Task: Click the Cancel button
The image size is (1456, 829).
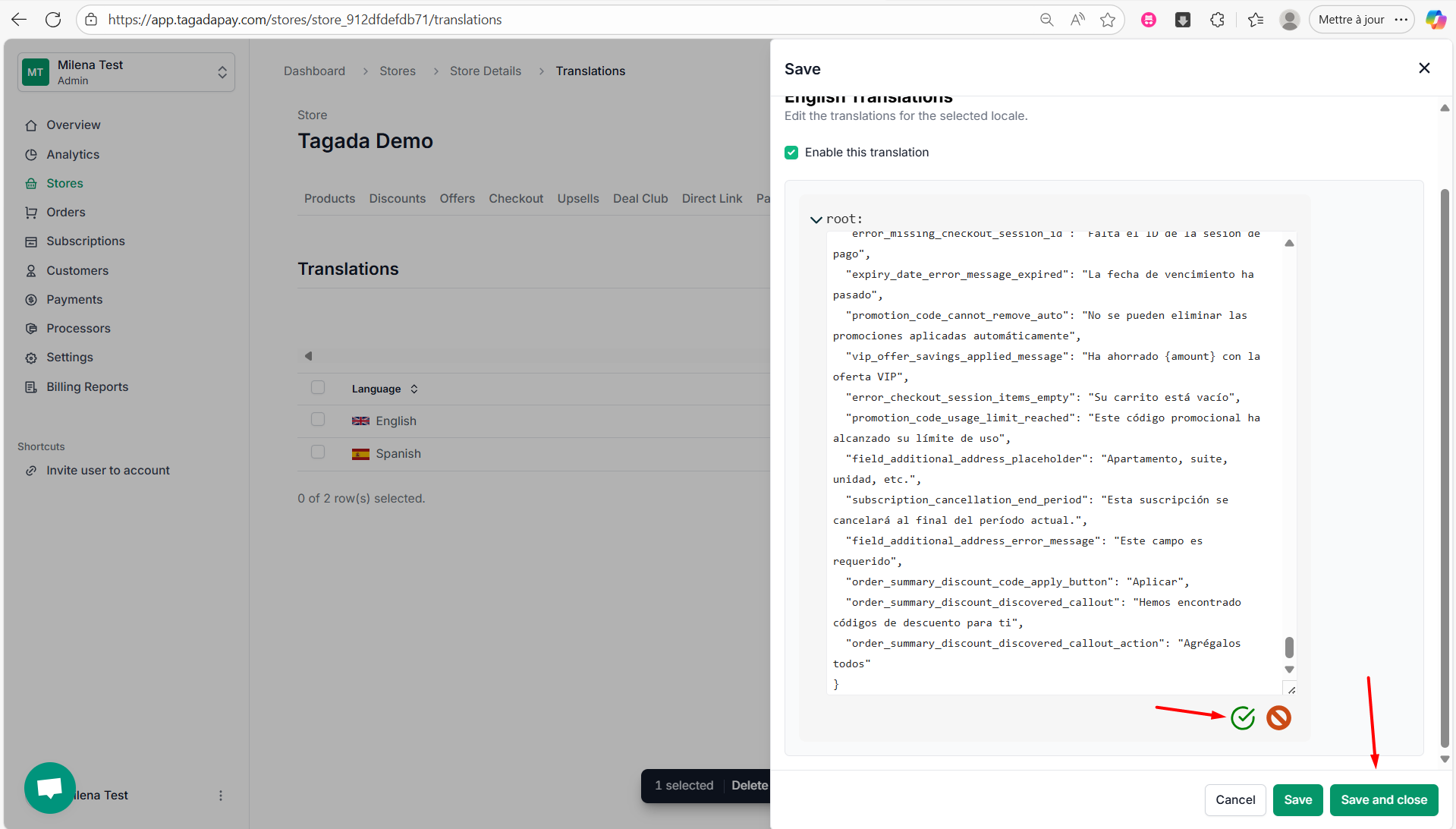Action: [1234, 799]
